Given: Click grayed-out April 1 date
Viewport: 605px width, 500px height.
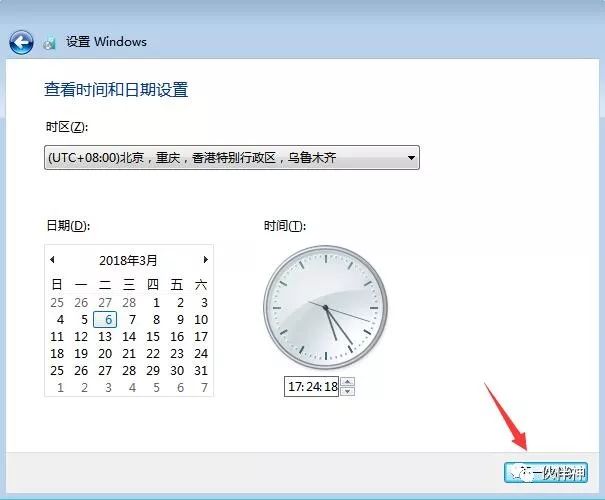Looking at the screenshot, I should 60,387.
